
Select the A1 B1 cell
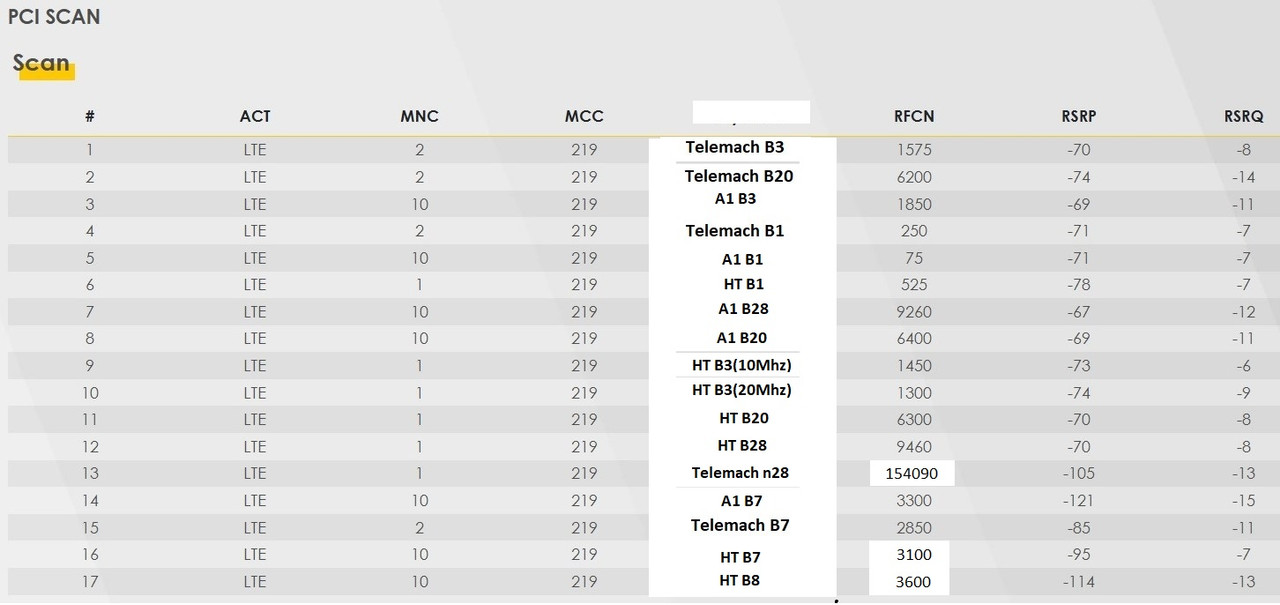click(742, 259)
